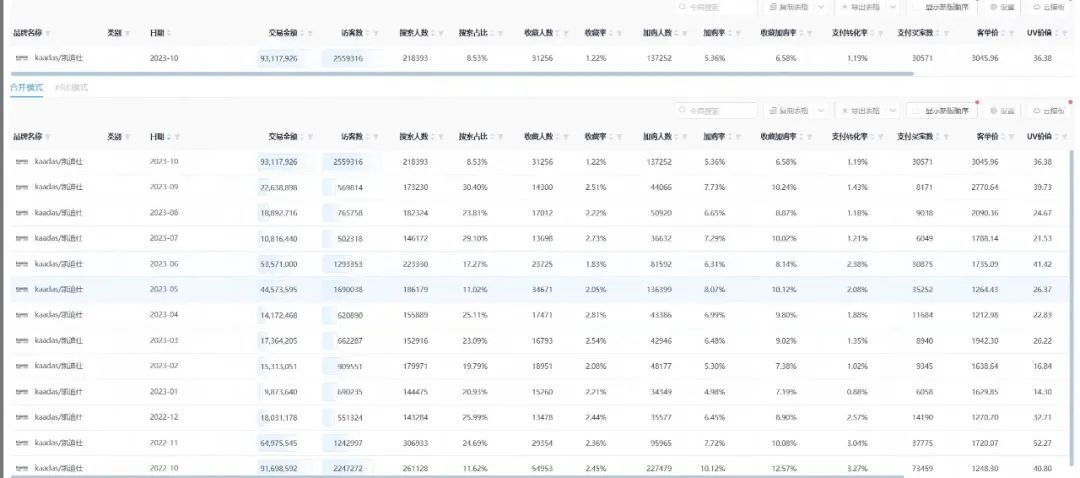Click the filter icon beside 访客数 in lower table
Viewport: 1080px width, 478px height.
coord(377,137)
